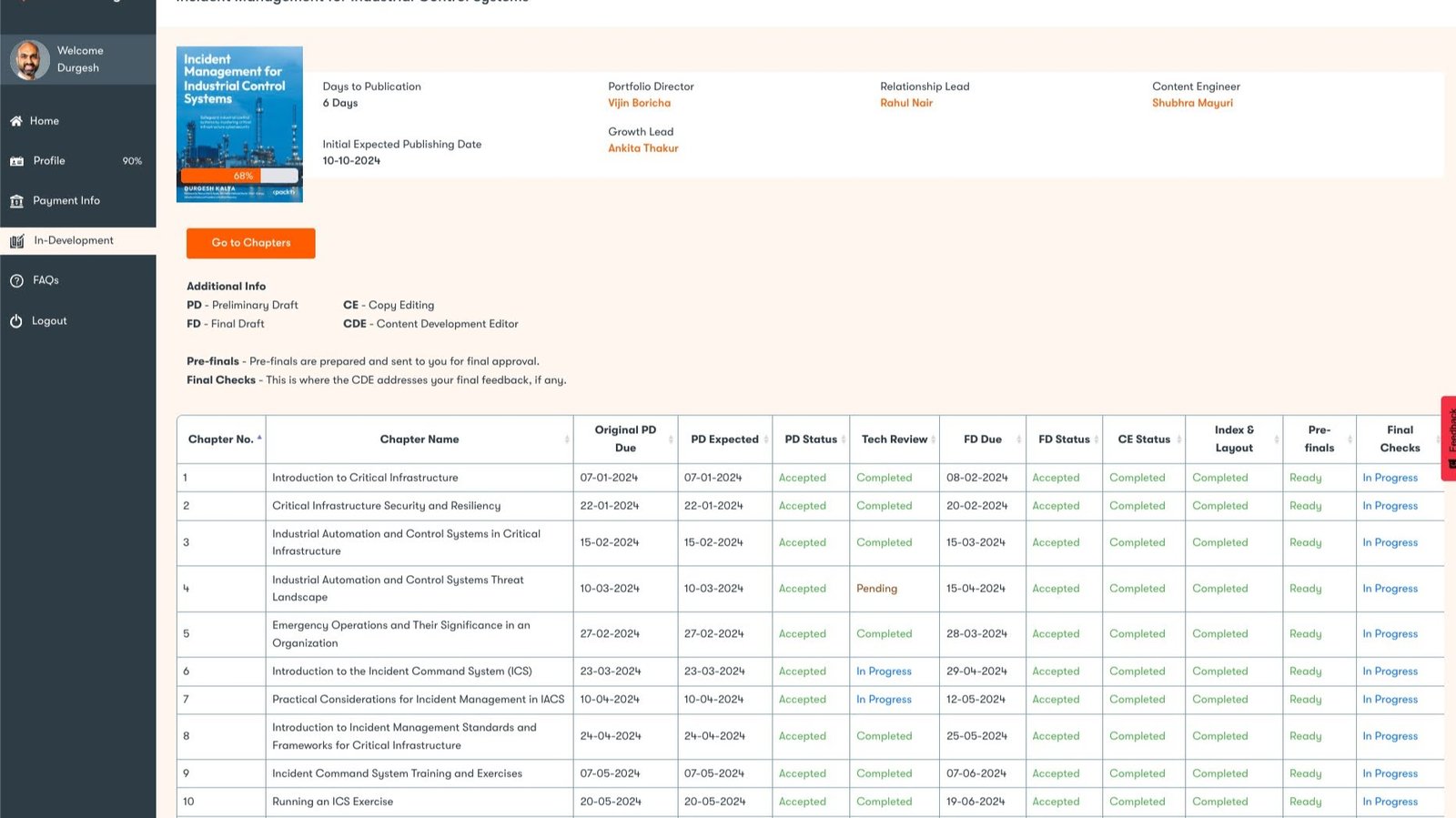Click the Profile card icon
Screen dimensions: 1456x818
click(16, 161)
